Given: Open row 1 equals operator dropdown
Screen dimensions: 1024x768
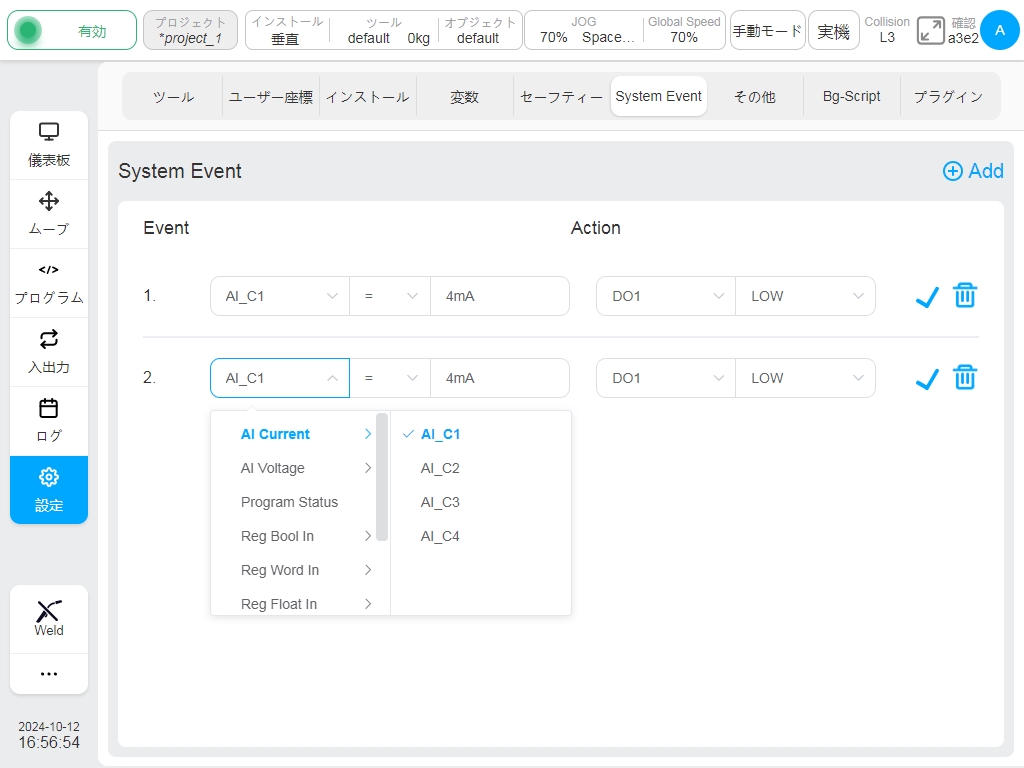Looking at the screenshot, I should click(x=390, y=296).
